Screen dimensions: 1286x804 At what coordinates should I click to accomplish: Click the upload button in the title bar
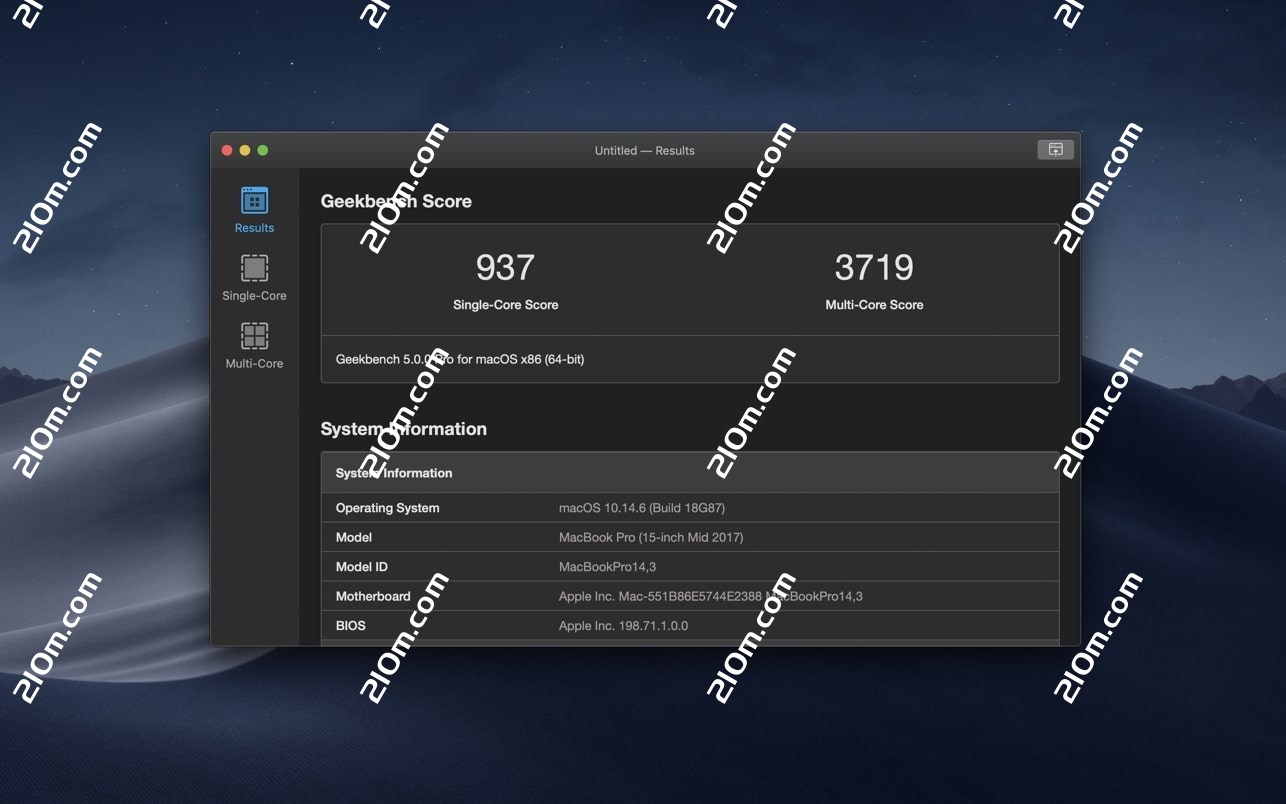(1055, 150)
